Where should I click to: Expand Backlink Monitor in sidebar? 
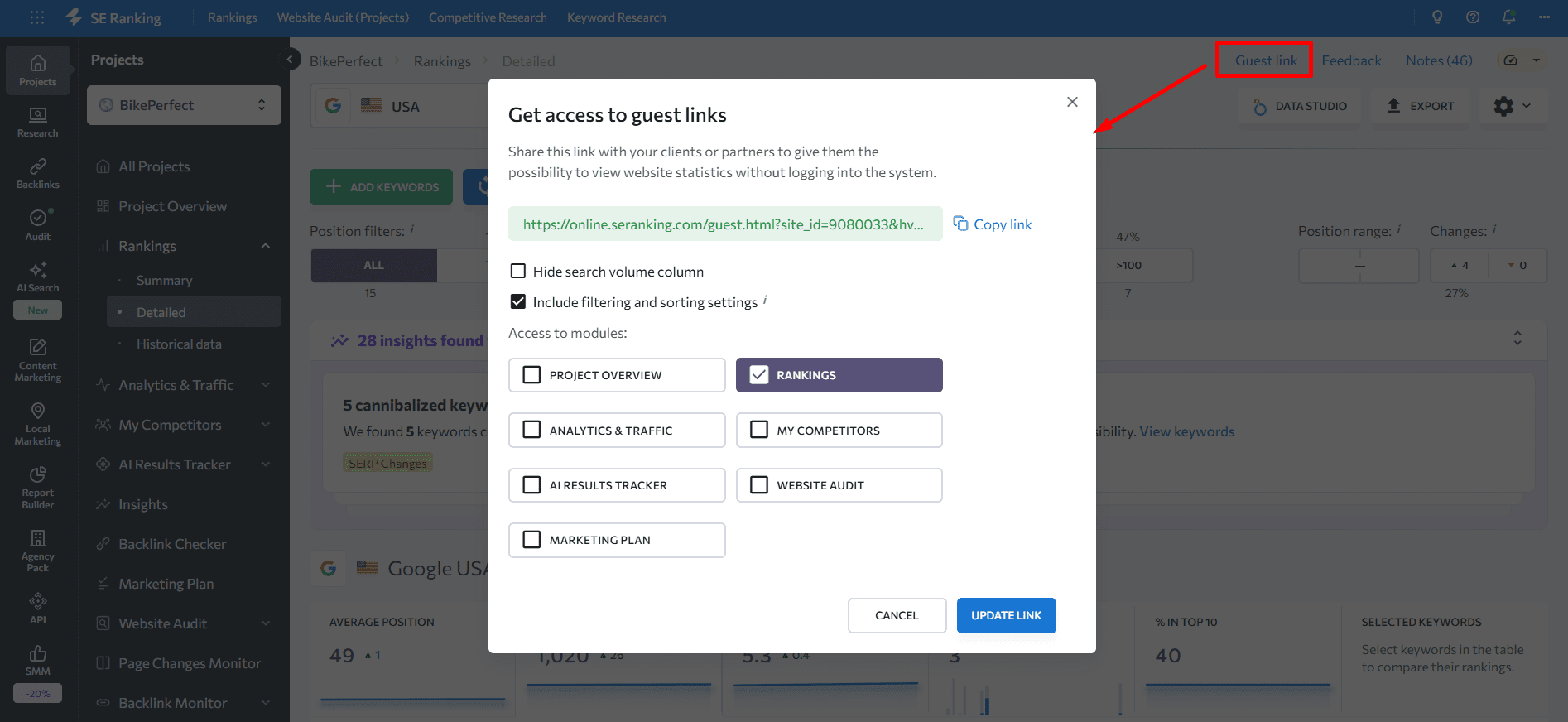266,703
